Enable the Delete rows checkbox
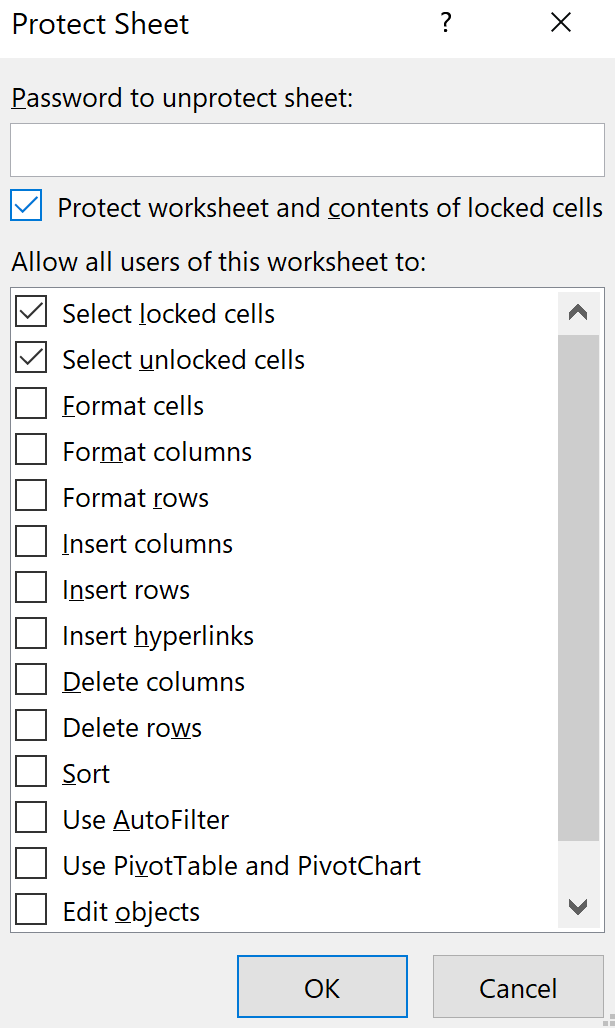The image size is (615, 1028). tap(32, 727)
